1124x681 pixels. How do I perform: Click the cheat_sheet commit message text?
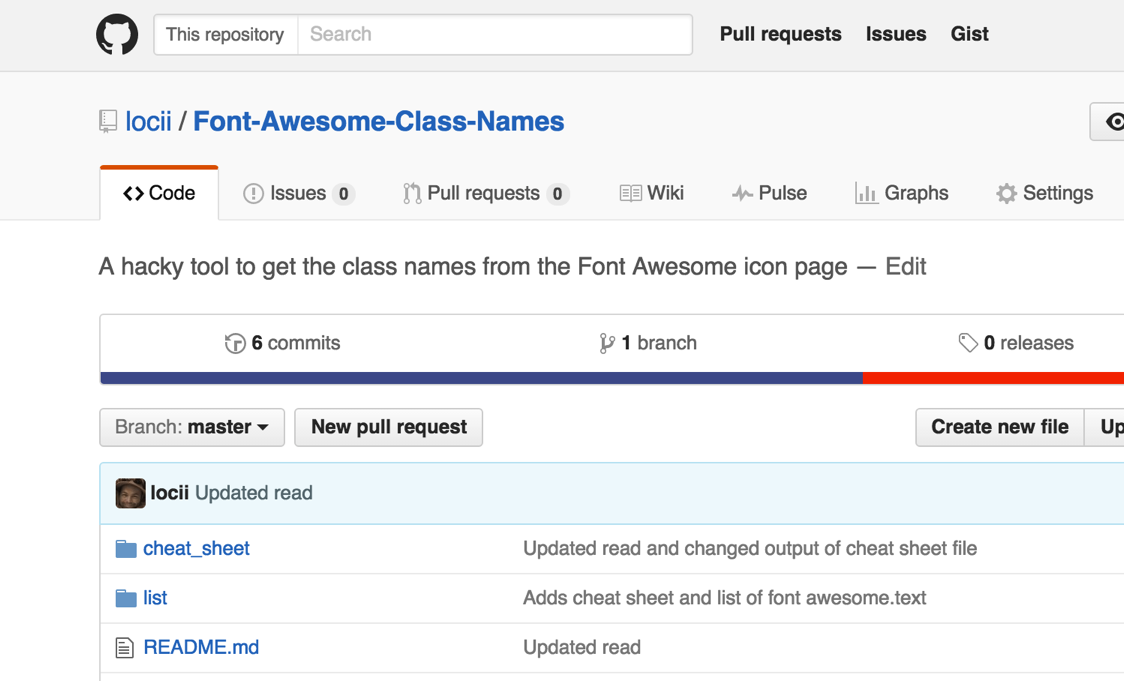pos(750,549)
